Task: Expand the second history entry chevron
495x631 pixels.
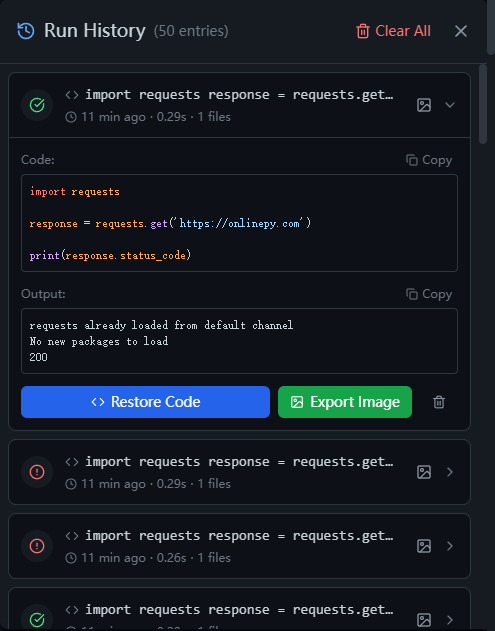Action: [x=450, y=472]
